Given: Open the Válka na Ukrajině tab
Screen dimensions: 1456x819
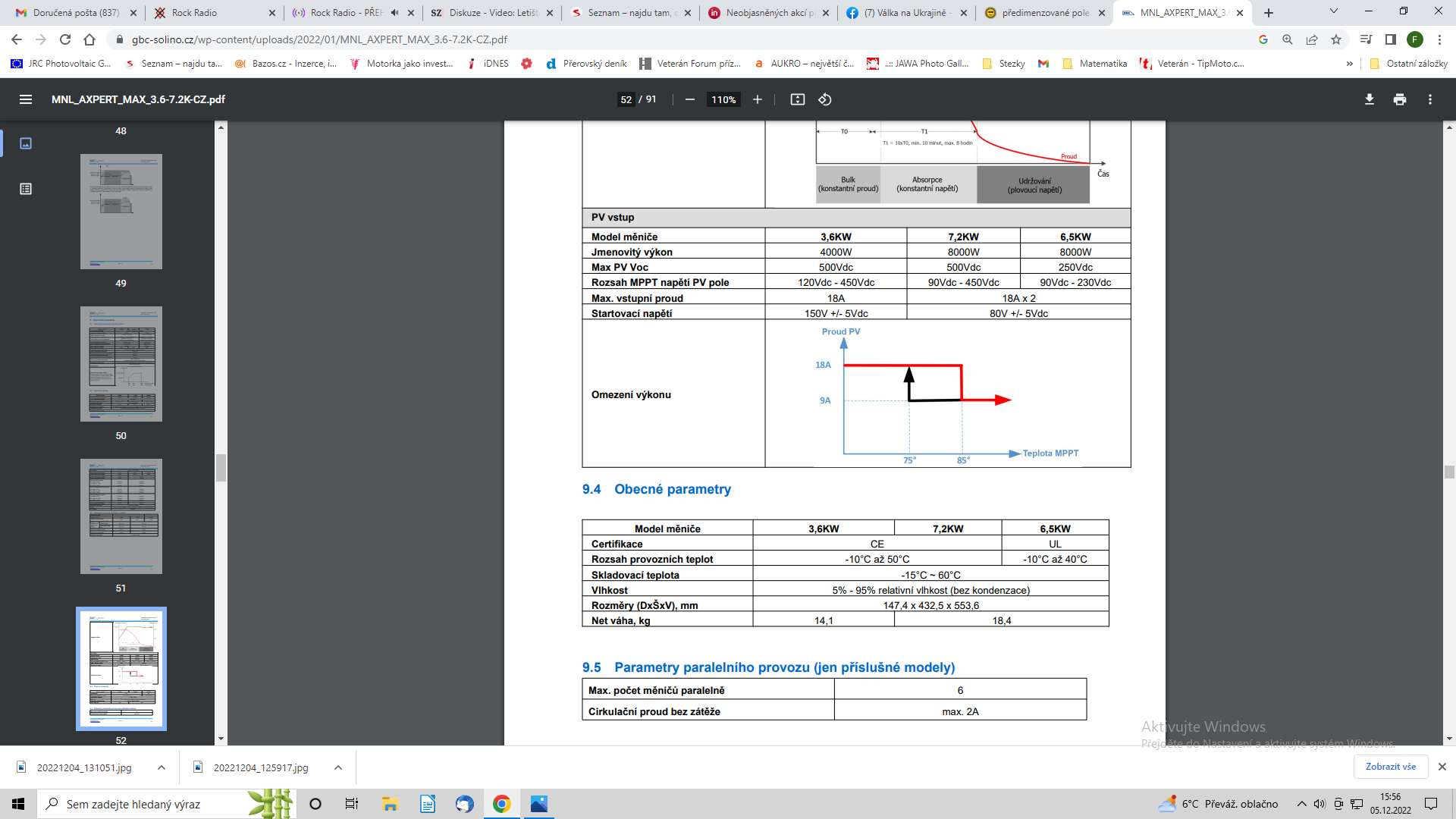Looking at the screenshot, I should click(906, 13).
